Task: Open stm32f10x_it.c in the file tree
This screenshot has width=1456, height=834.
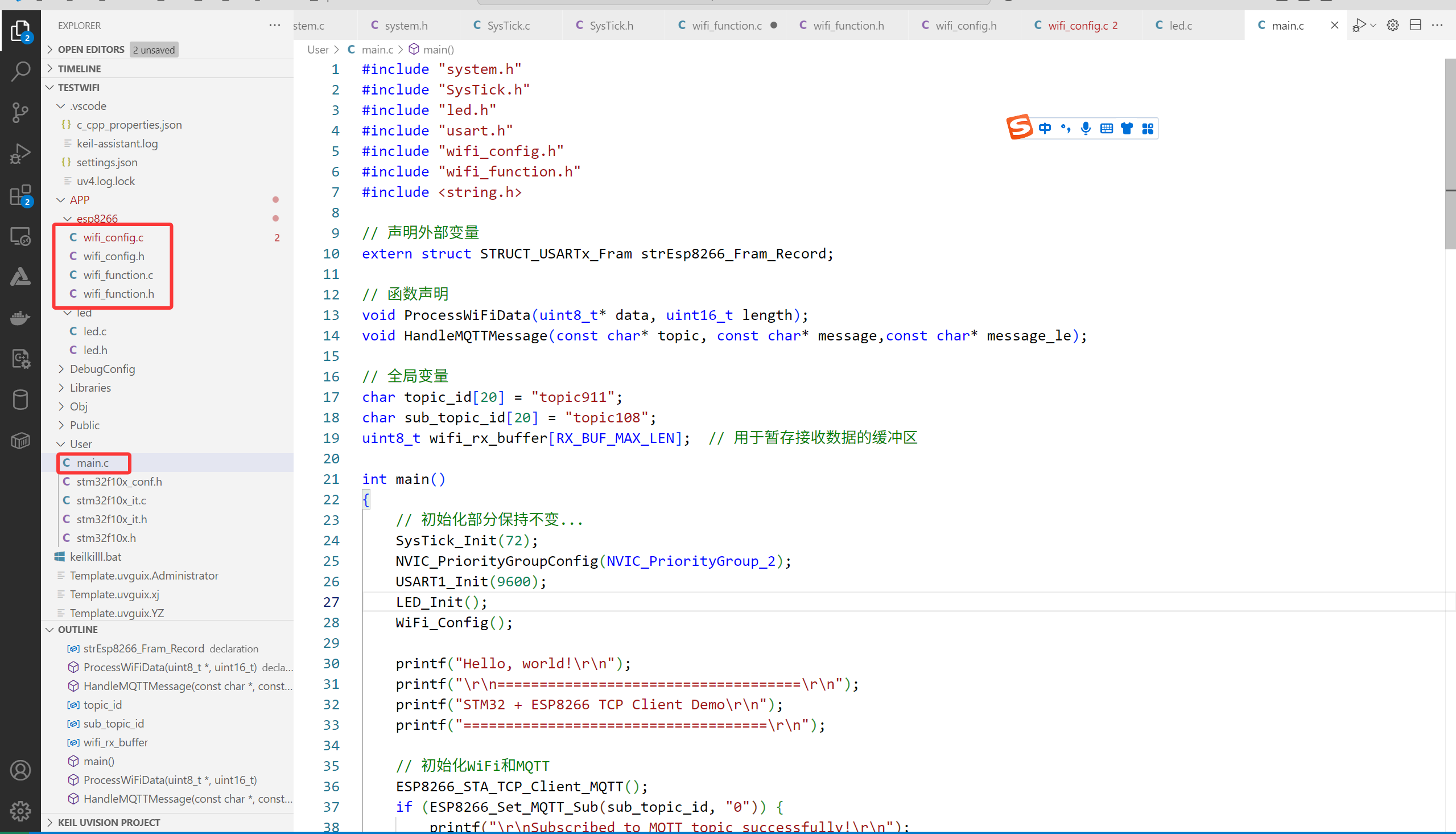Action: (111, 500)
